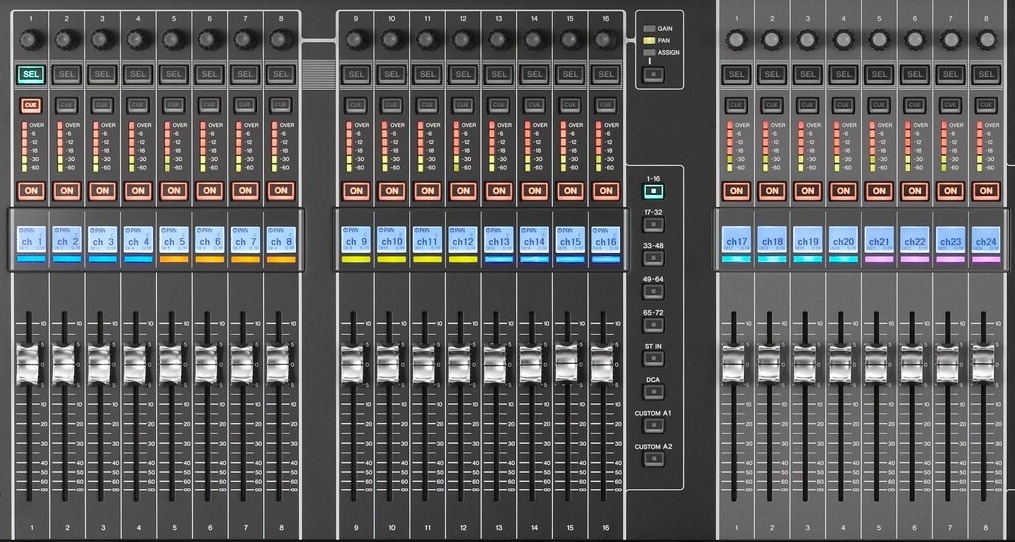Open the CUSTOM A1 fader bank

tap(653, 426)
